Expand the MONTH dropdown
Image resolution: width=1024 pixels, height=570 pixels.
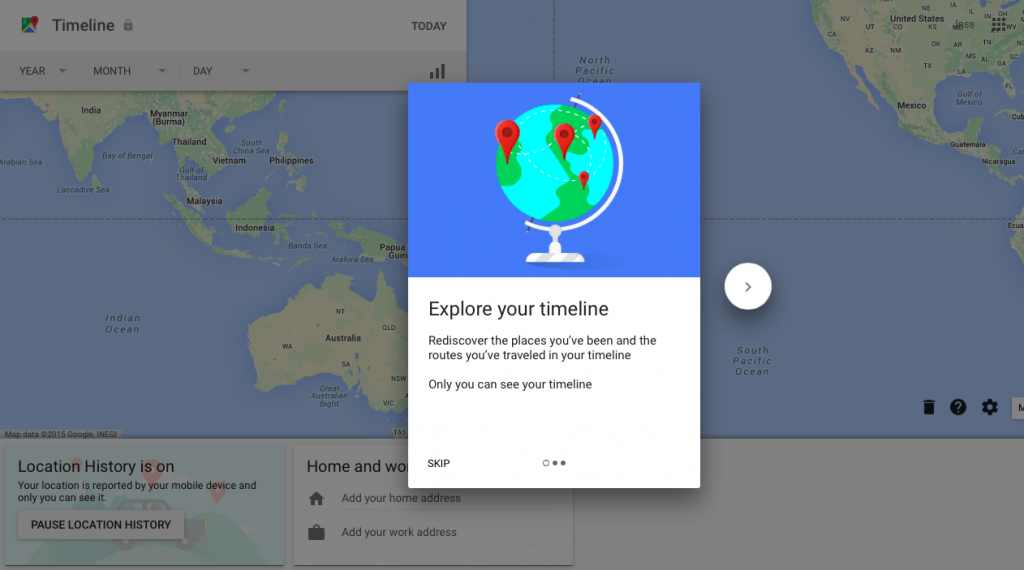pyautogui.click(x=129, y=71)
